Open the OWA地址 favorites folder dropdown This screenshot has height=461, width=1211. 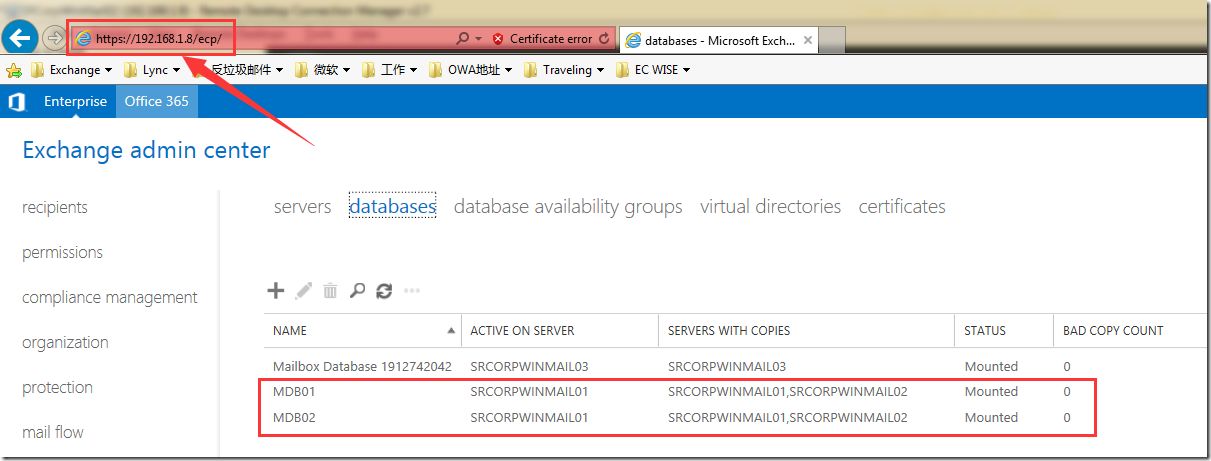(471, 70)
